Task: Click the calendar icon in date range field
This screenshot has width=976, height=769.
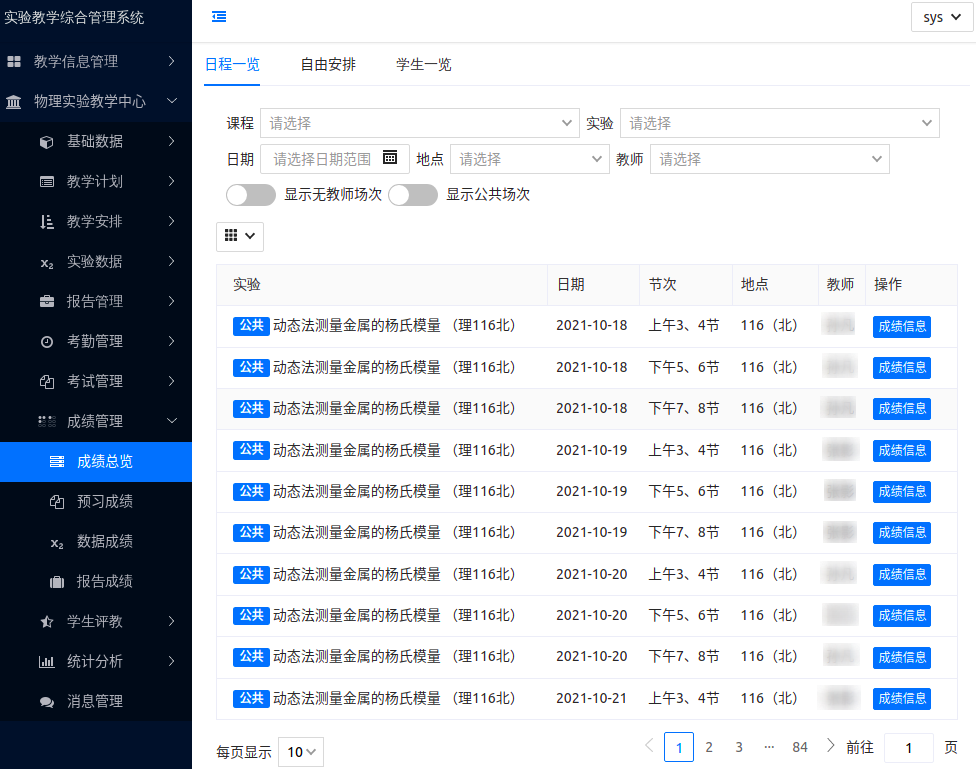Action: pos(390,157)
